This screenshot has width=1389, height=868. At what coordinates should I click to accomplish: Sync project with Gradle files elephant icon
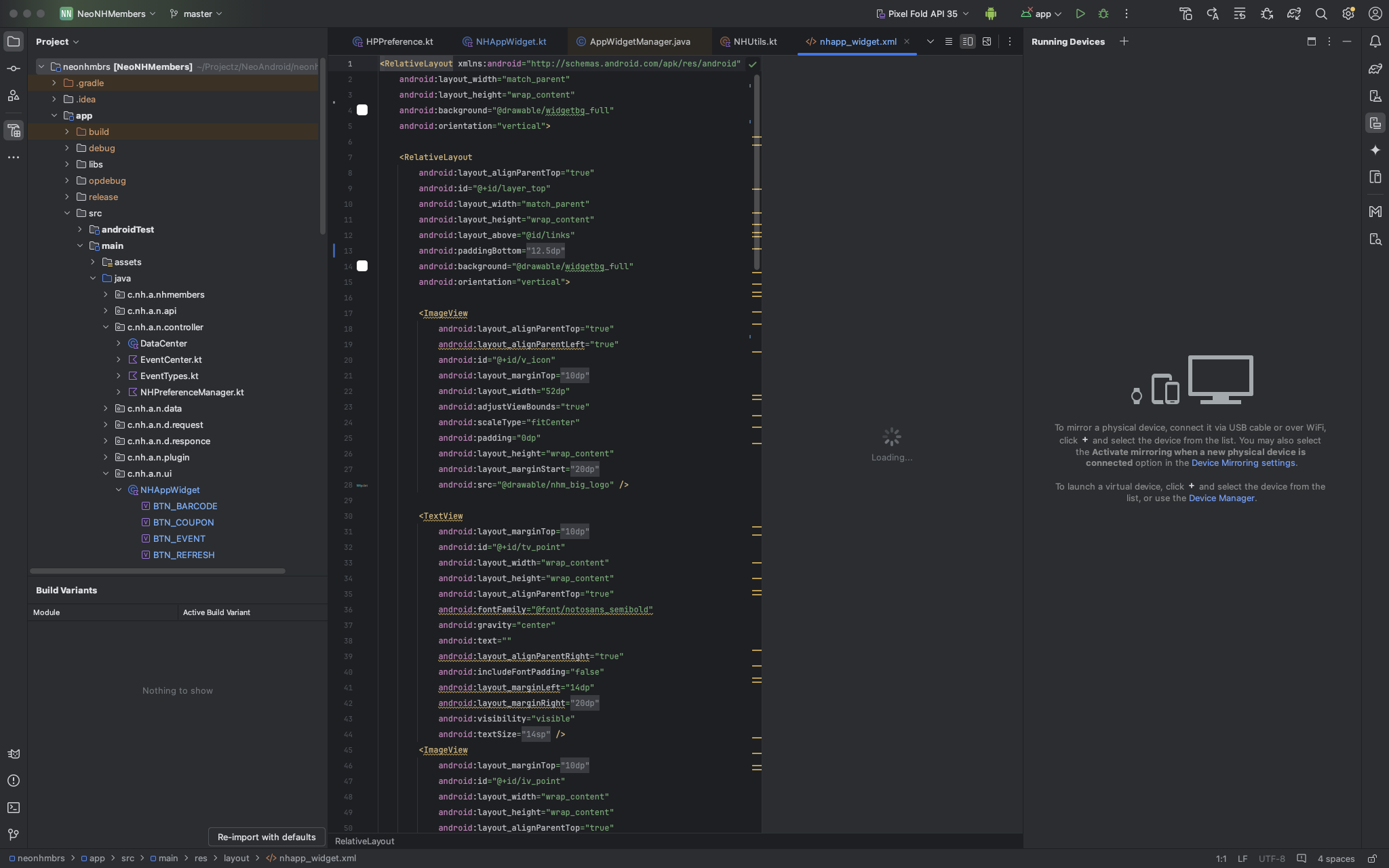coord(1294,14)
